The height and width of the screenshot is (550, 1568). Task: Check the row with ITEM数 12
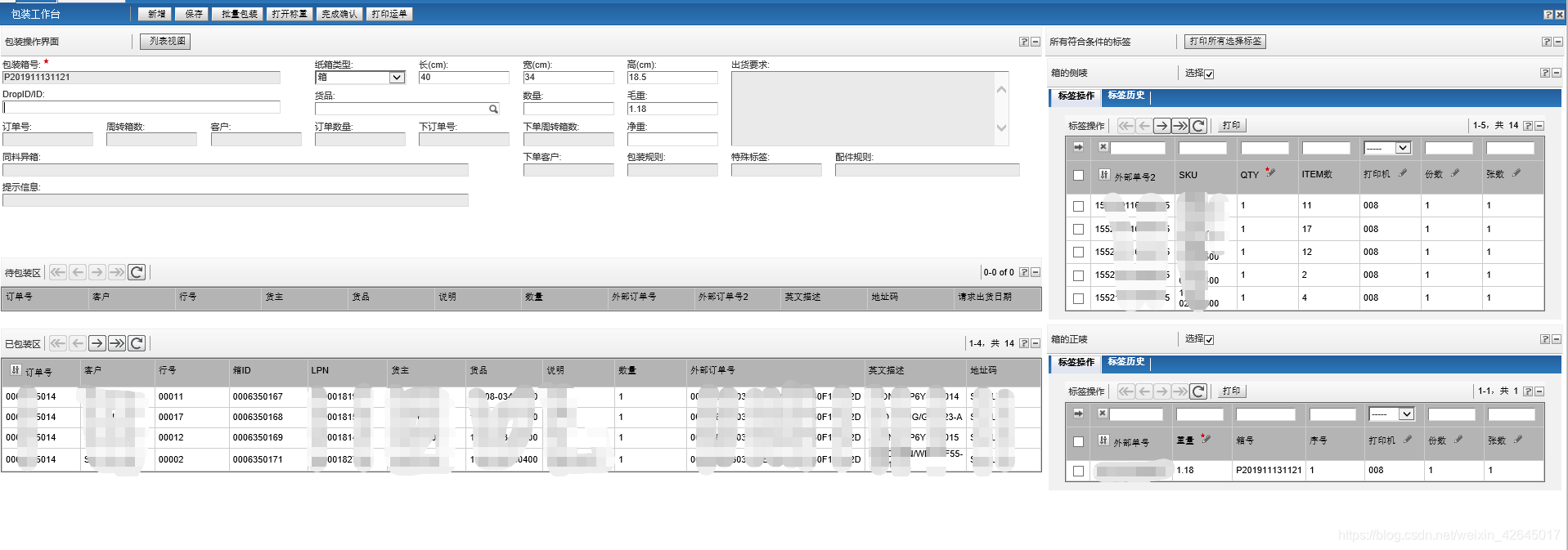point(1078,253)
